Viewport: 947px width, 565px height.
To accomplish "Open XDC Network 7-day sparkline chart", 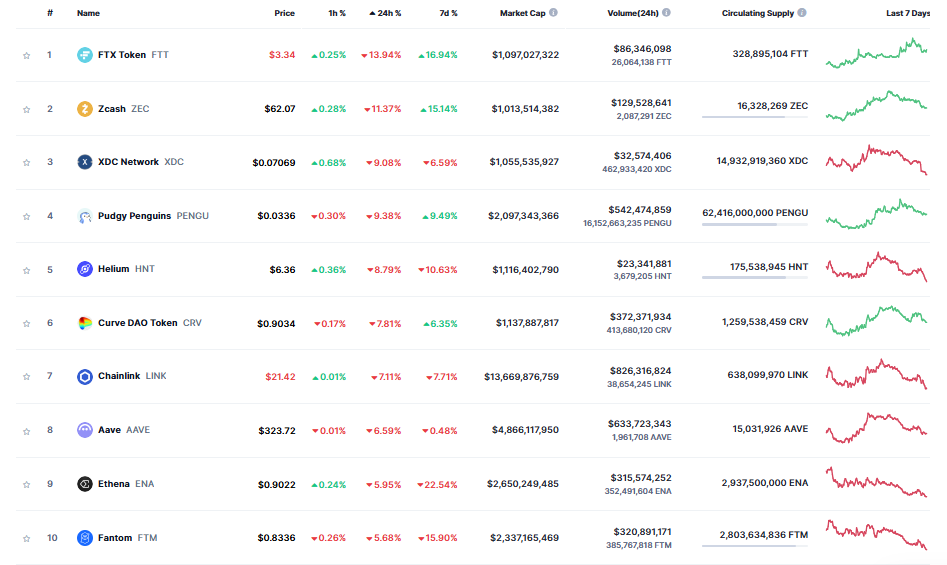I will [876, 160].
